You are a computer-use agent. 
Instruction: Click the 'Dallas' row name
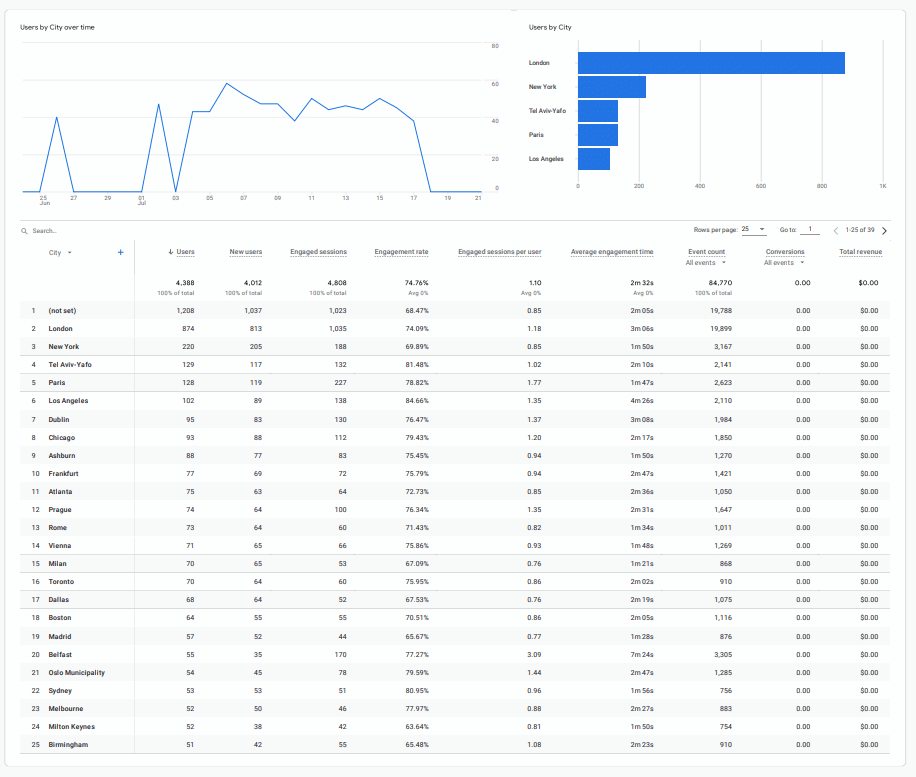point(58,600)
